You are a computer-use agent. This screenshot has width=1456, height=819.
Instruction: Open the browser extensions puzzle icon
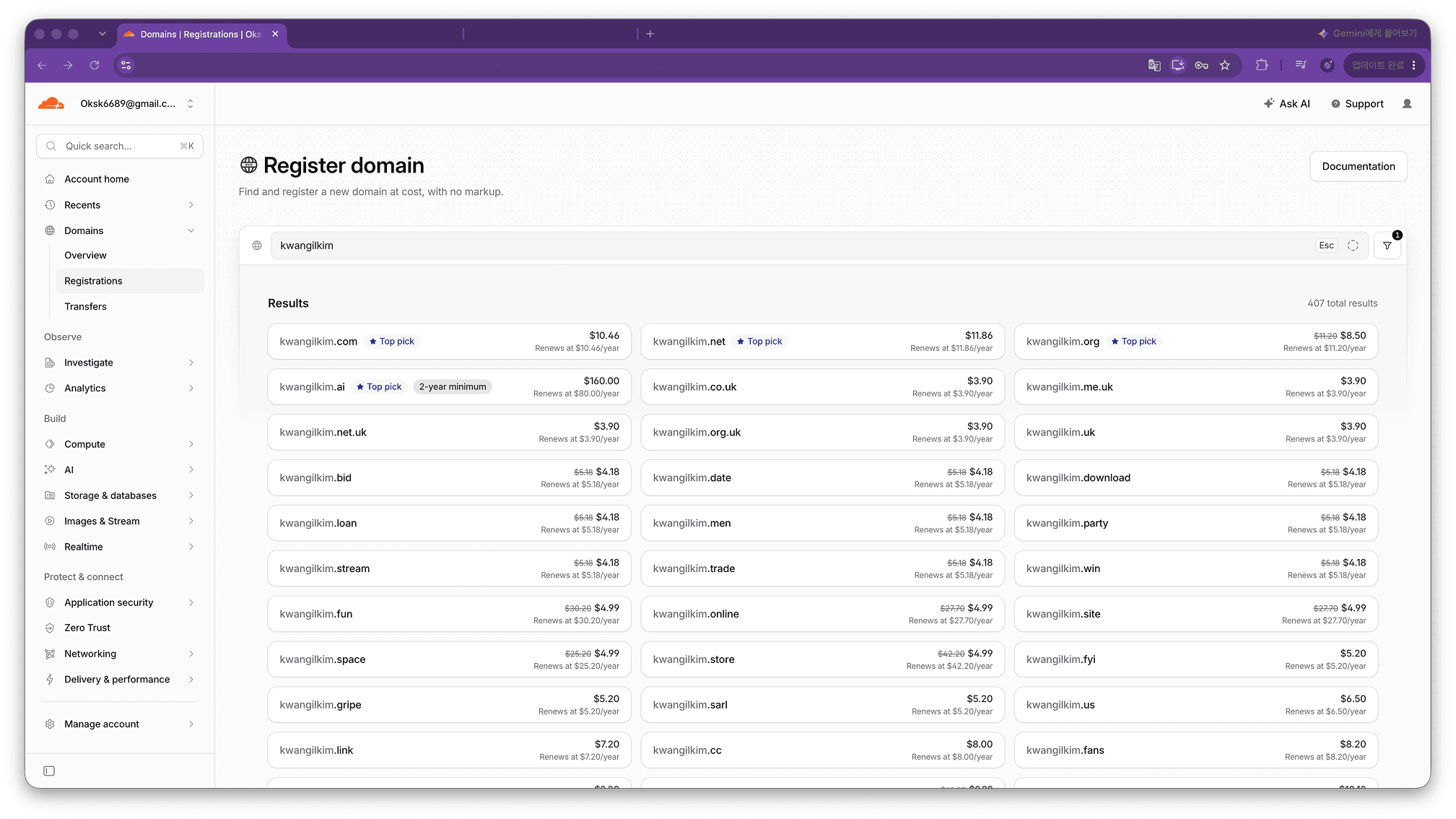click(1262, 65)
